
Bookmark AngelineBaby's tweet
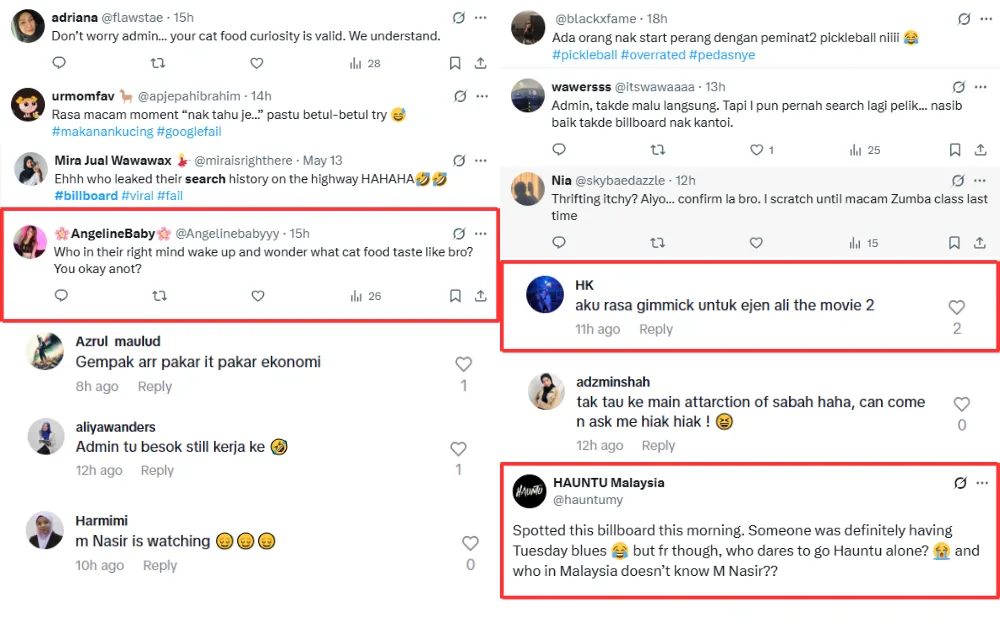coord(455,296)
